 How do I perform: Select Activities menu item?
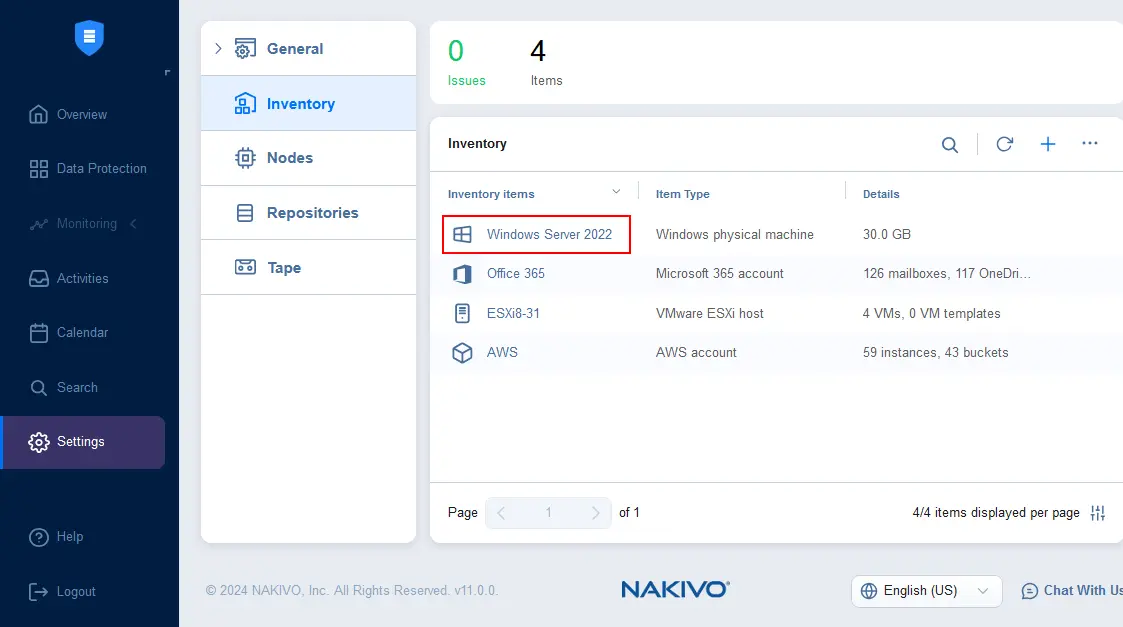82,279
